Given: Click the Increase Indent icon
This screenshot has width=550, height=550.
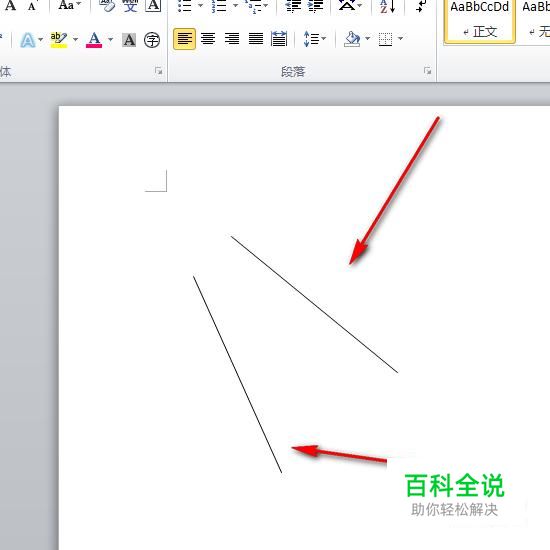Looking at the screenshot, I should click(x=315, y=6).
